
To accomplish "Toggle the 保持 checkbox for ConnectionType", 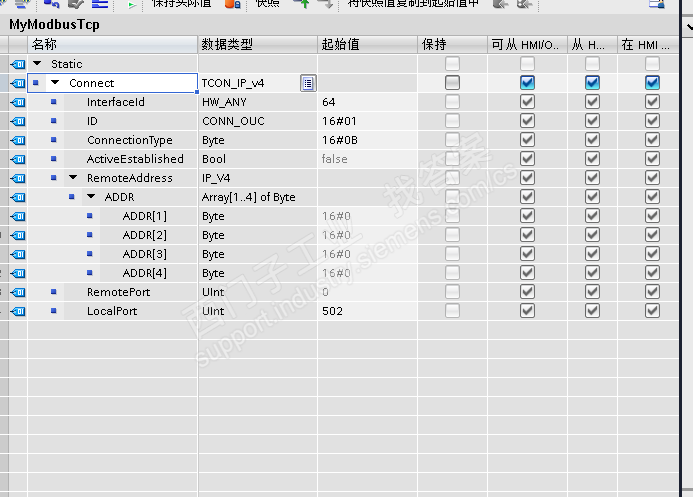I will click(x=452, y=140).
